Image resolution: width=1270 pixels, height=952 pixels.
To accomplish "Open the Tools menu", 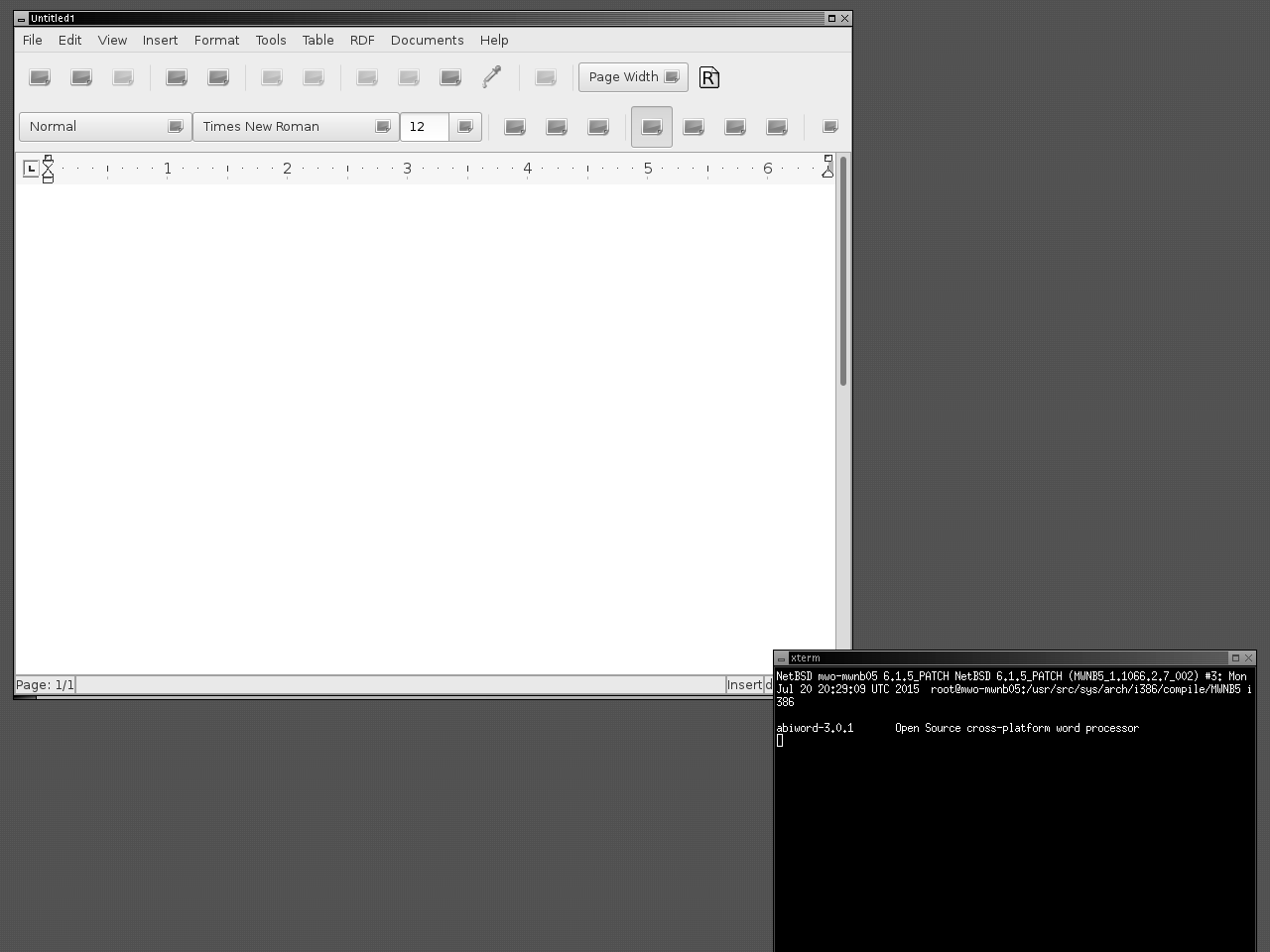I will pos(271,40).
